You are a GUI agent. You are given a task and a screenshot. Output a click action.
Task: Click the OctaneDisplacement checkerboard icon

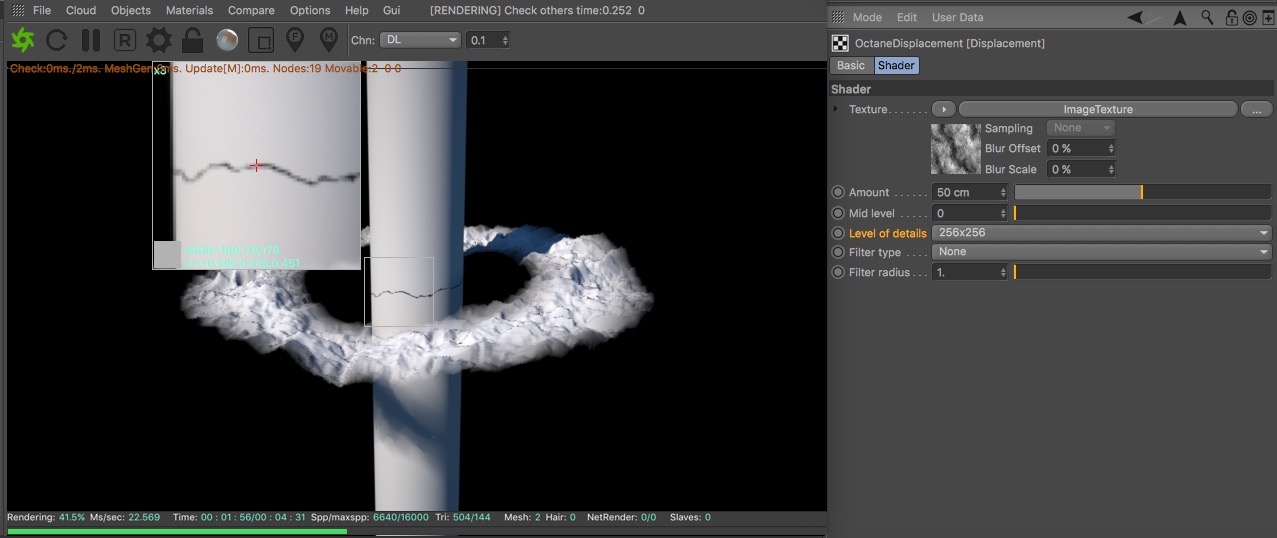click(x=841, y=43)
